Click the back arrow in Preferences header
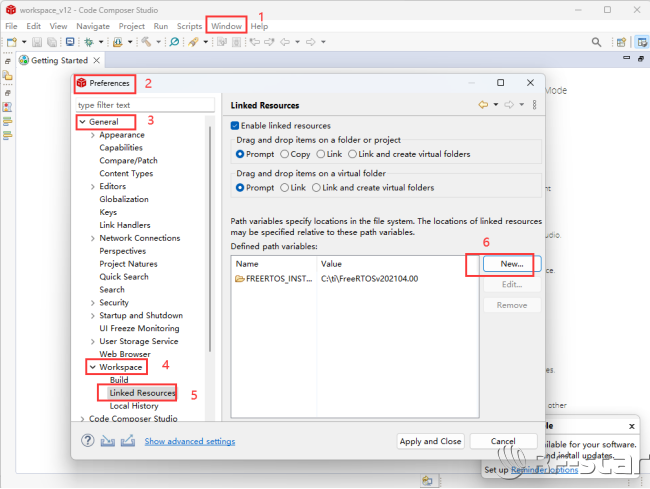The width and height of the screenshot is (650, 489). tap(483, 105)
